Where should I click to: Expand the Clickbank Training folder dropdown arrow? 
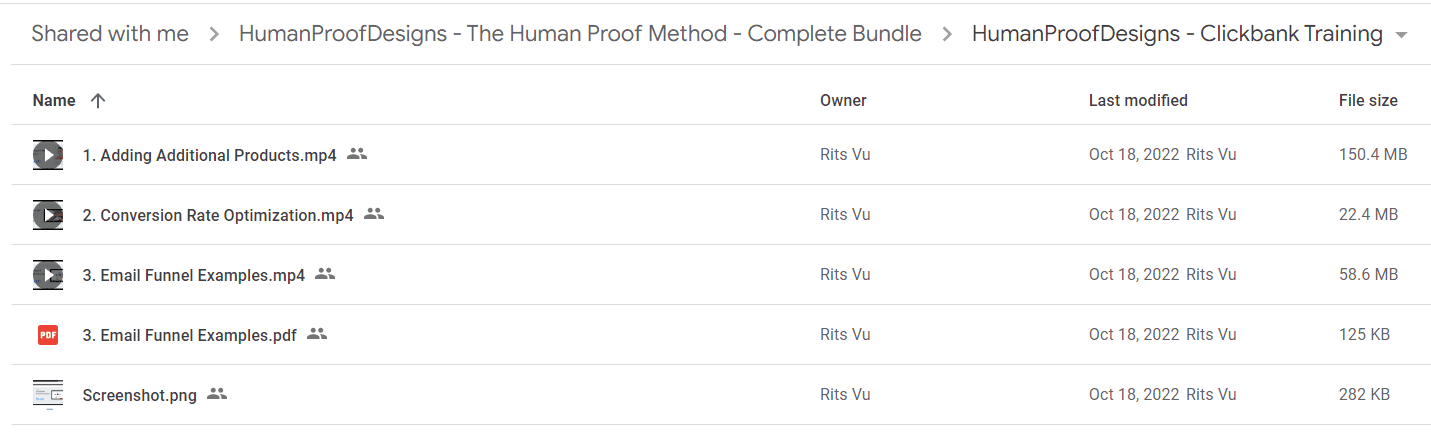(x=1401, y=35)
